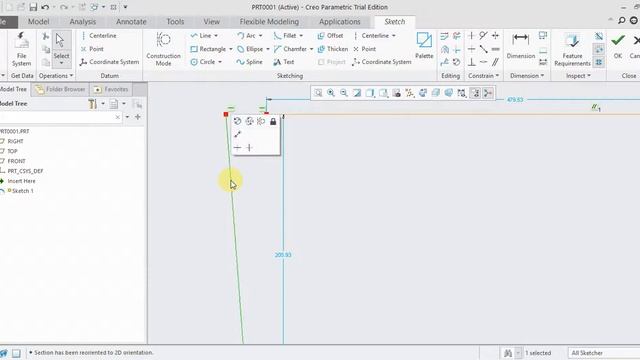Select the Rectangle sketch tool
Screen dimensions: 640x360
208,49
